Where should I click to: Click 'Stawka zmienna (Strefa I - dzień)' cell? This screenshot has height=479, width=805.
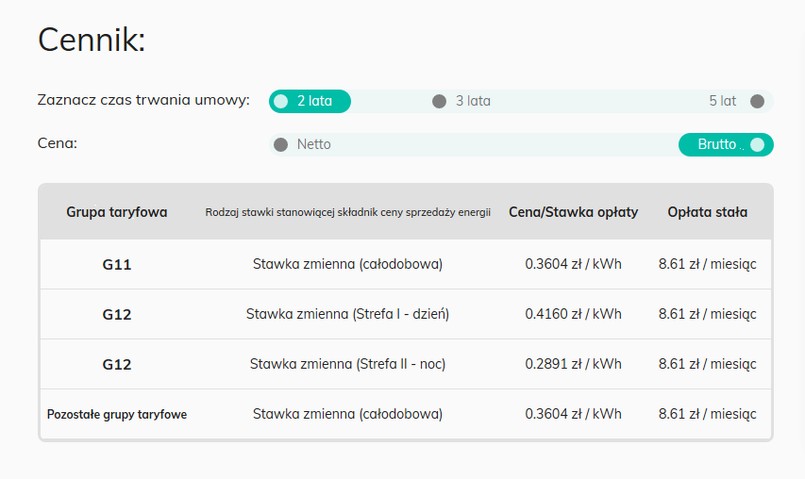coord(348,314)
